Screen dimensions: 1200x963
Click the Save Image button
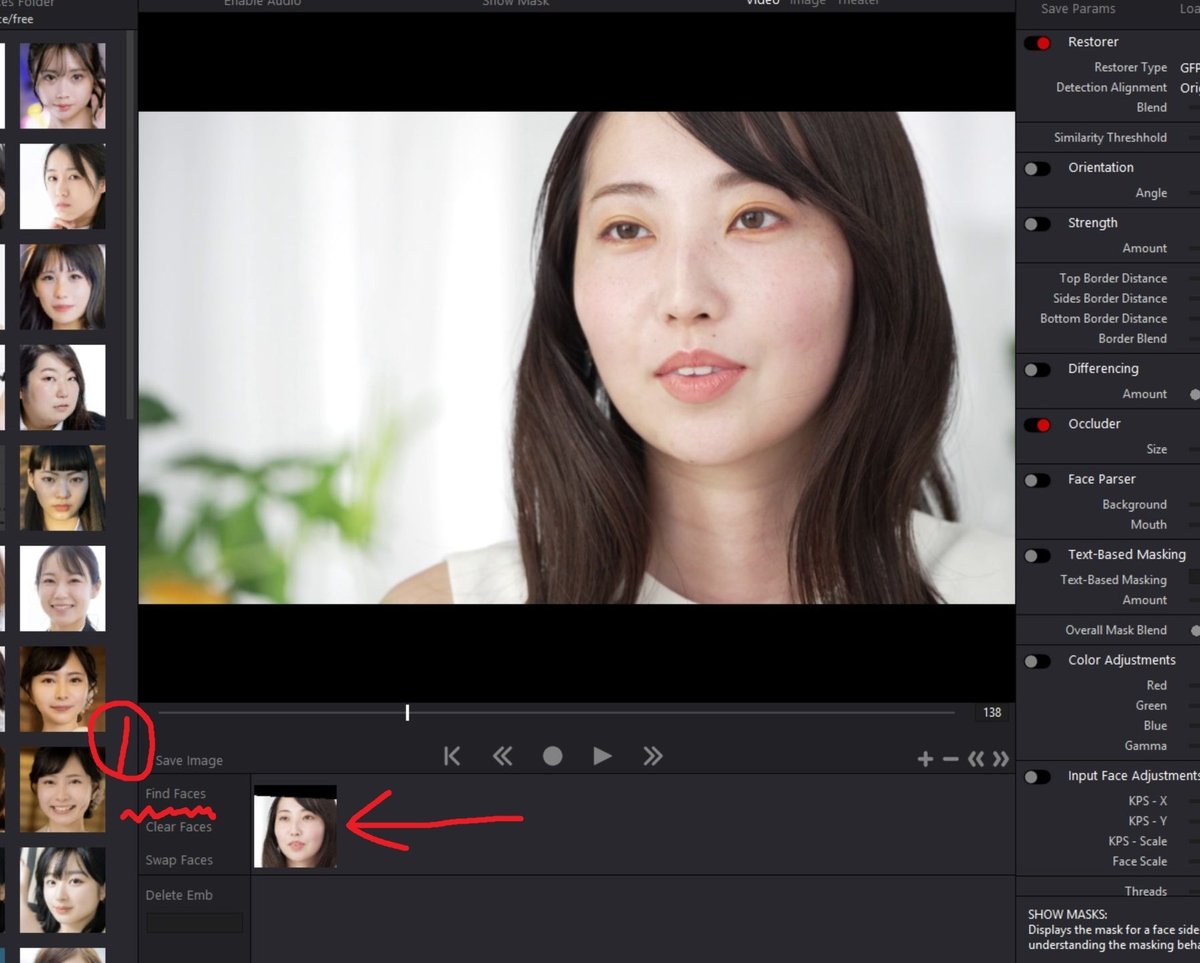pyautogui.click(x=189, y=761)
